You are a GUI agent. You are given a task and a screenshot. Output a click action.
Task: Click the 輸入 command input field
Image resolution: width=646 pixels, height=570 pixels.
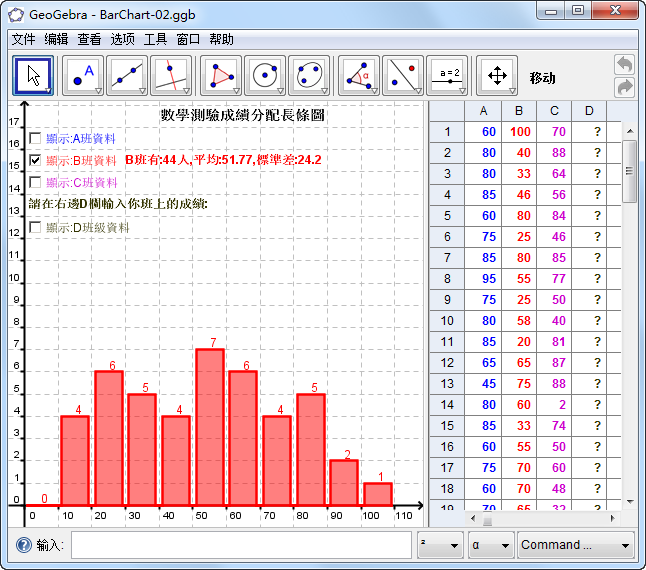point(241,545)
